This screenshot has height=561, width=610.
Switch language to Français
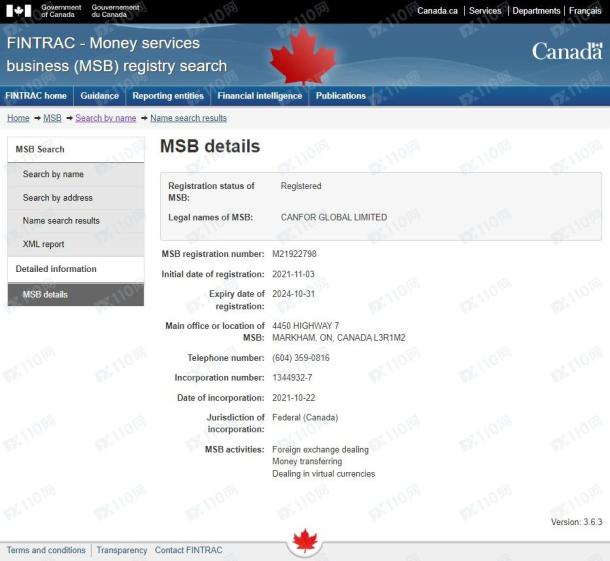tap(585, 11)
